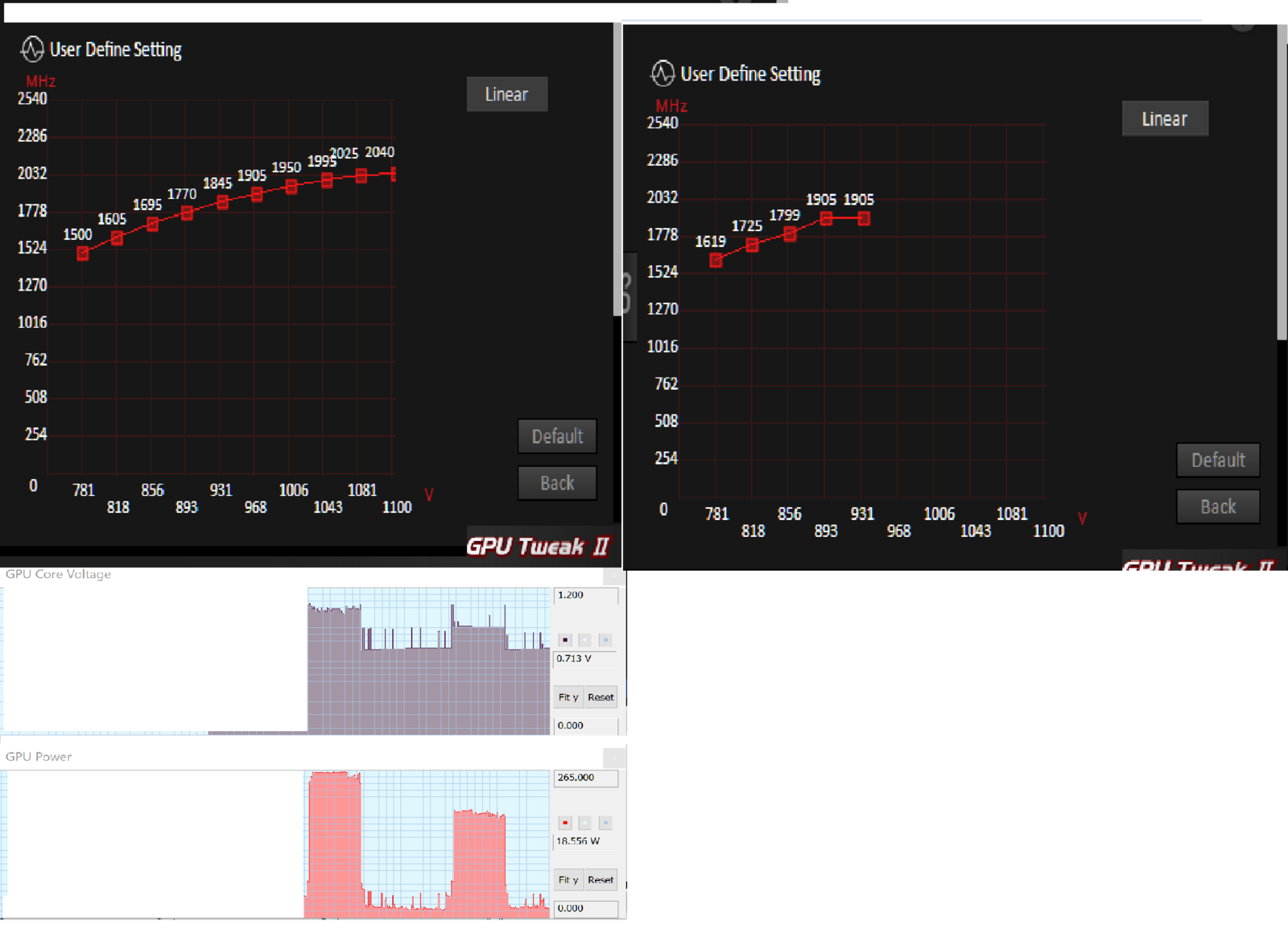1288x950 pixels.
Task: Select the 1950 MHz curve point, left window
Action: click(291, 187)
